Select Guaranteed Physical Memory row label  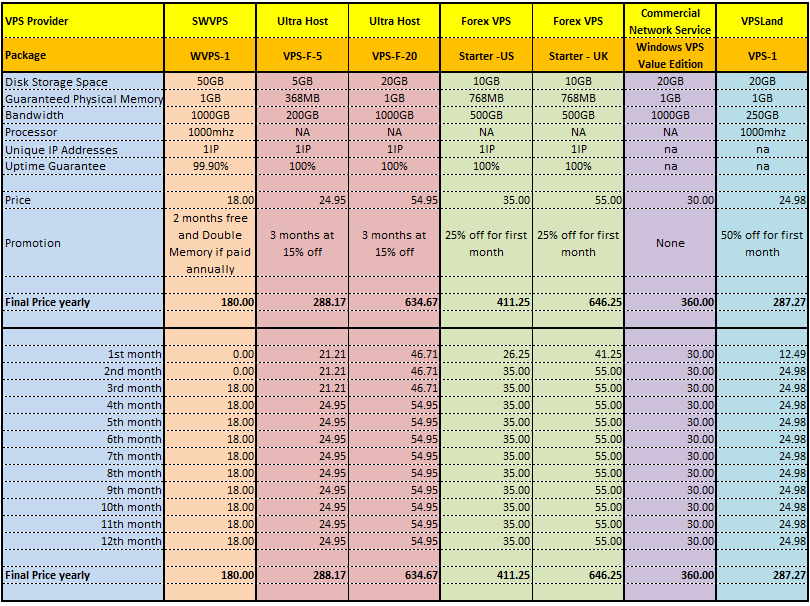click(x=83, y=99)
